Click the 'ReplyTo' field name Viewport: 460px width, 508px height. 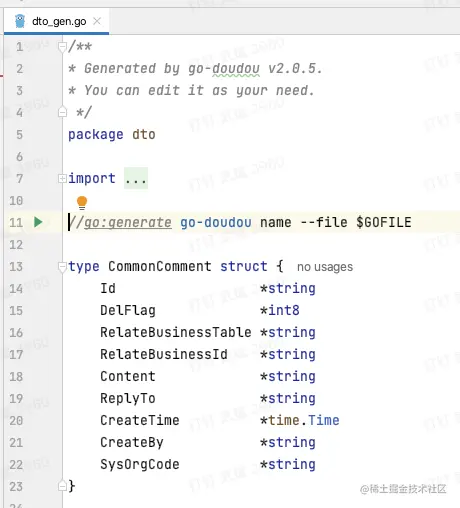pyautogui.click(x=128, y=398)
